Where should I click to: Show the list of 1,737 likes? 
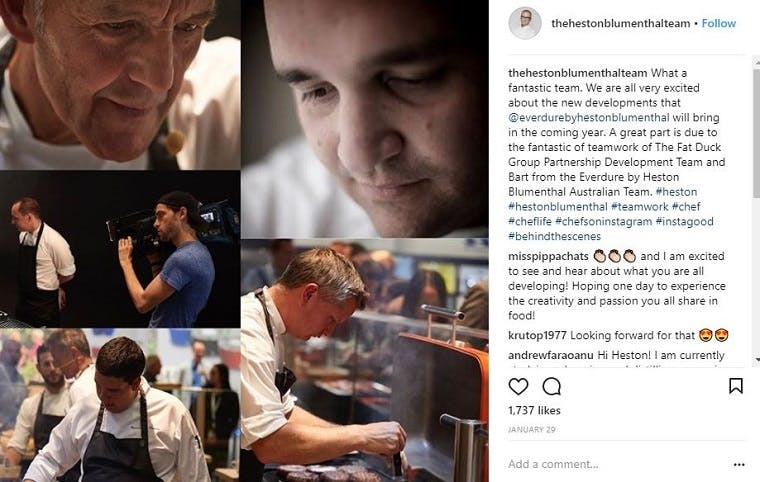click(x=534, y=411)
